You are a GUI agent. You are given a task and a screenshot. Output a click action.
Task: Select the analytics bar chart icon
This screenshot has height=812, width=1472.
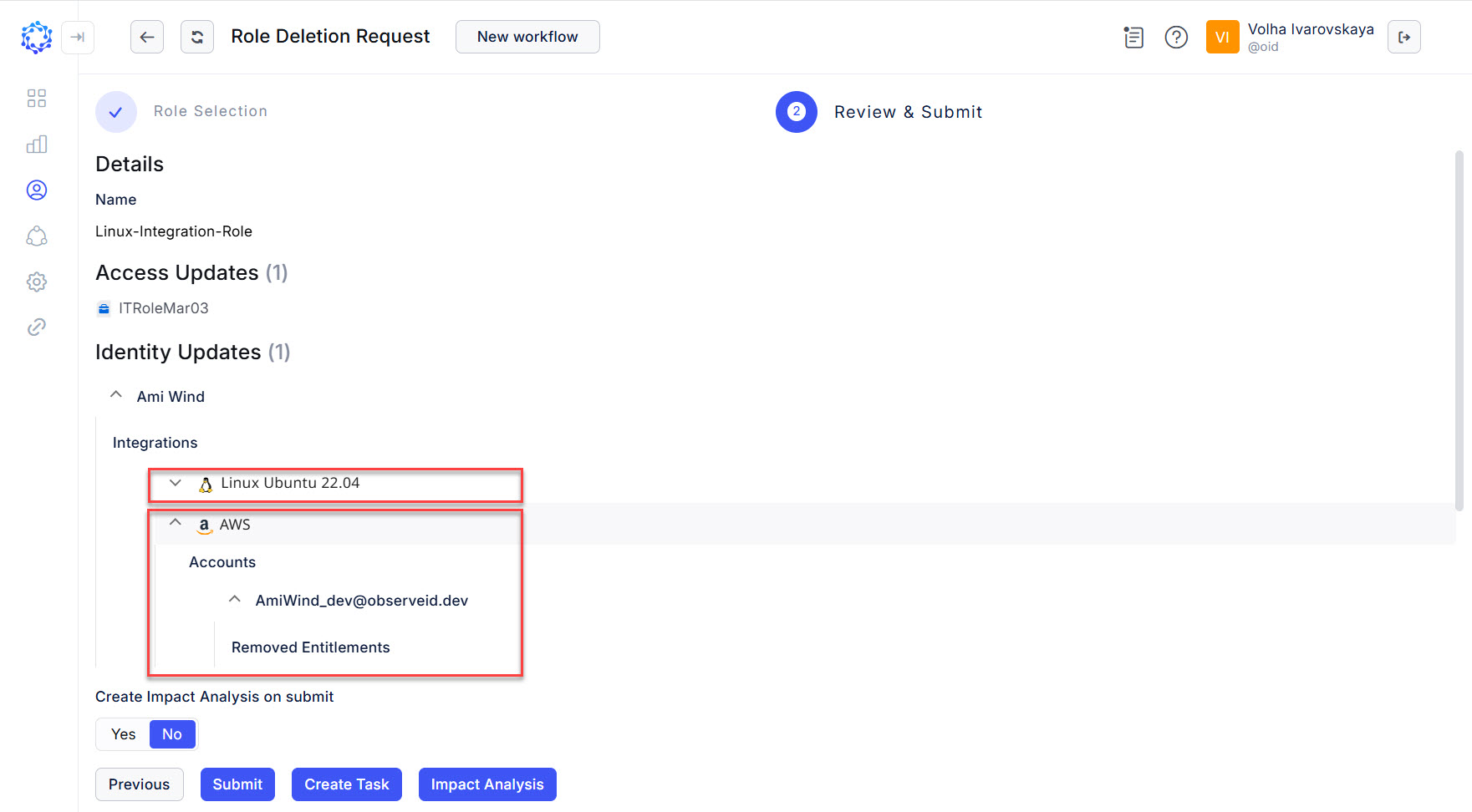coord(37,144)
